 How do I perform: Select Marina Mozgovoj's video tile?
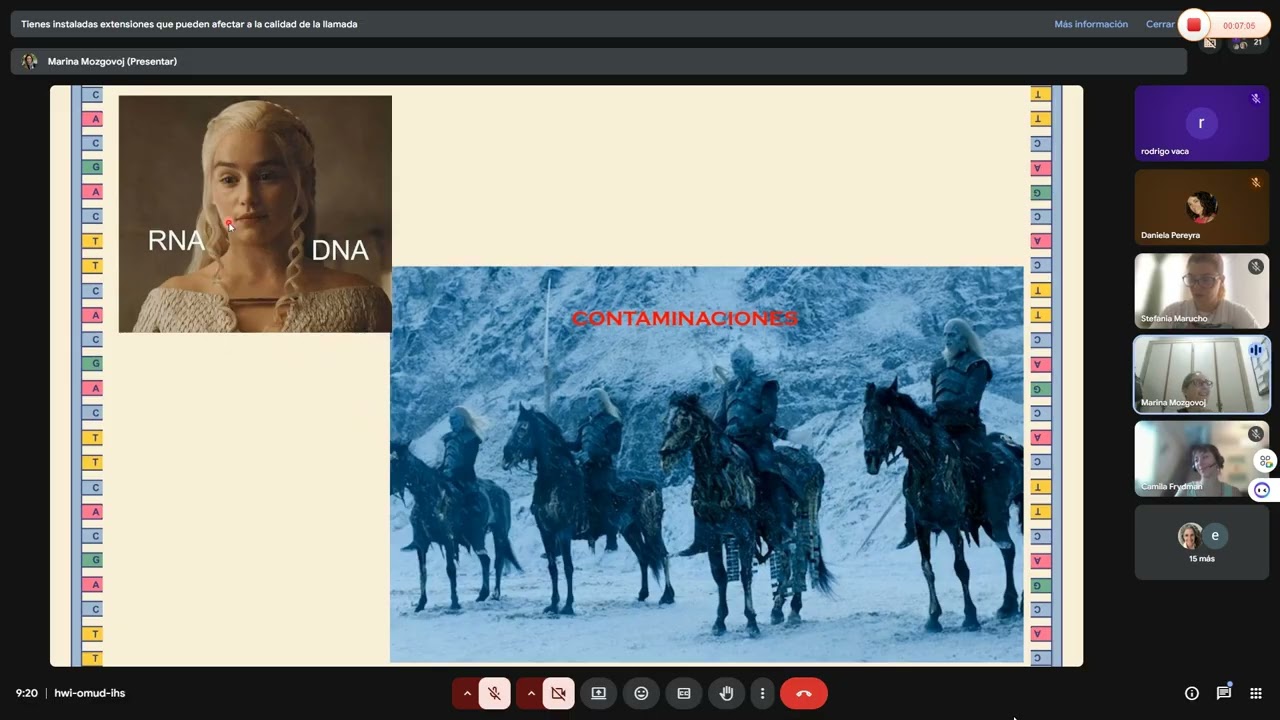point(1201,374)
